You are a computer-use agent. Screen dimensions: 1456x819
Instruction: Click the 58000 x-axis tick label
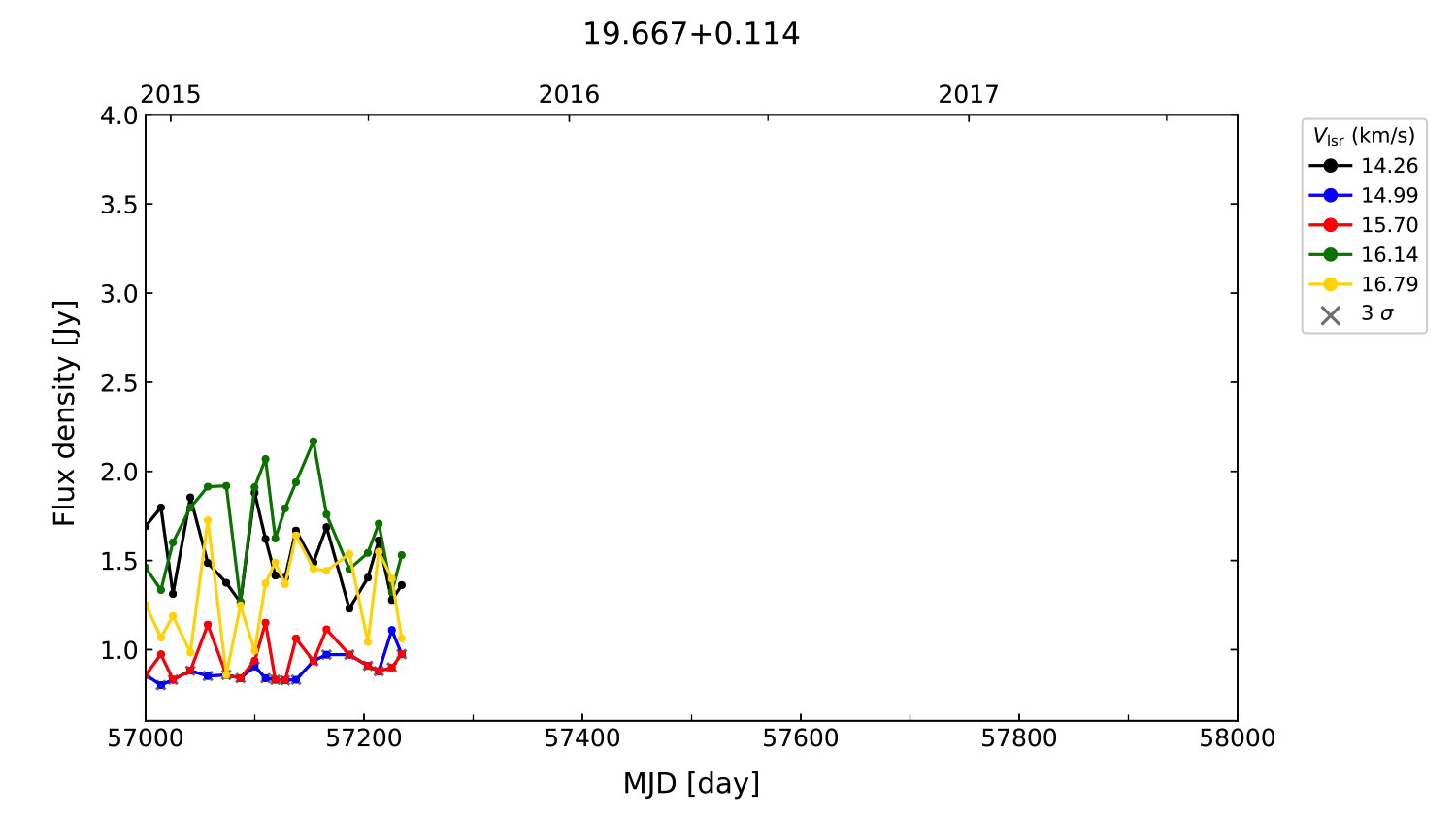click(1237, 738)
